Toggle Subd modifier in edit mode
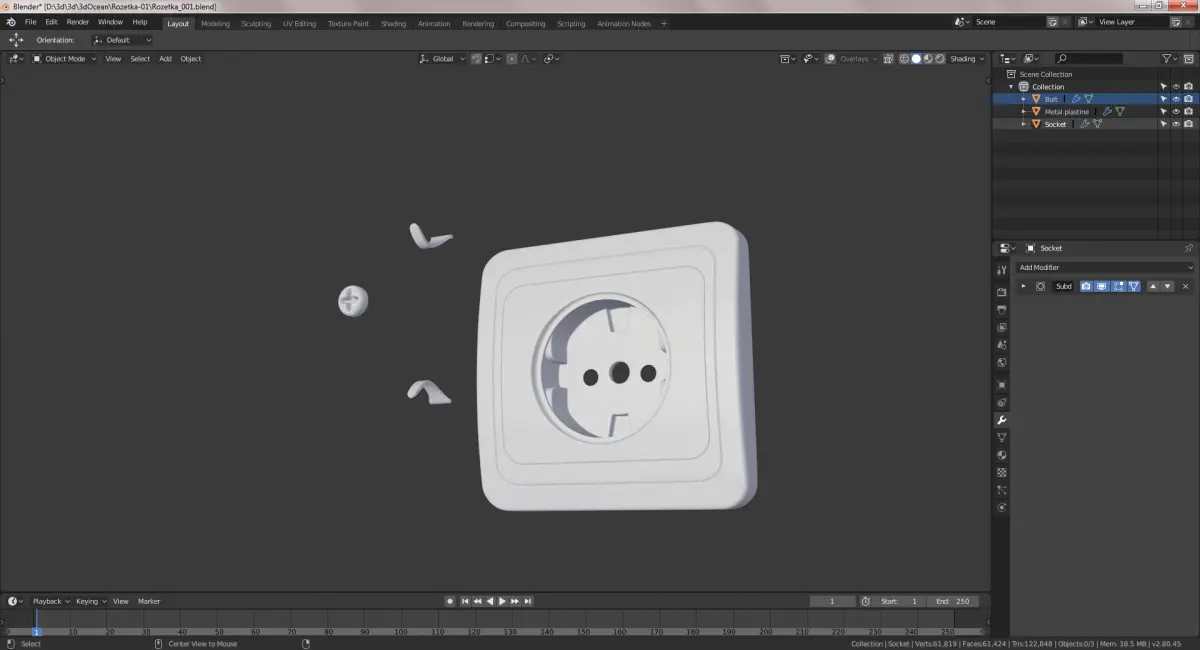1200x650 pixels. (x=1117, y=286)
